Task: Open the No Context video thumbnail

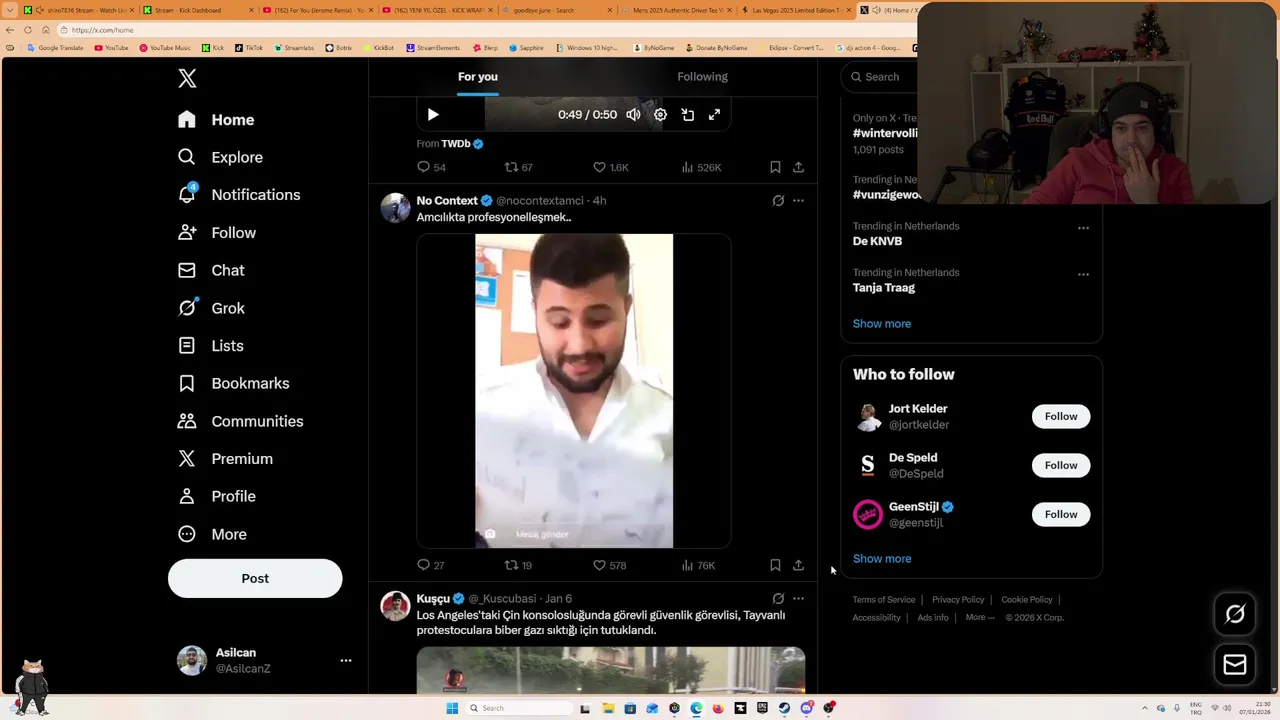Action: click(574, 391)
